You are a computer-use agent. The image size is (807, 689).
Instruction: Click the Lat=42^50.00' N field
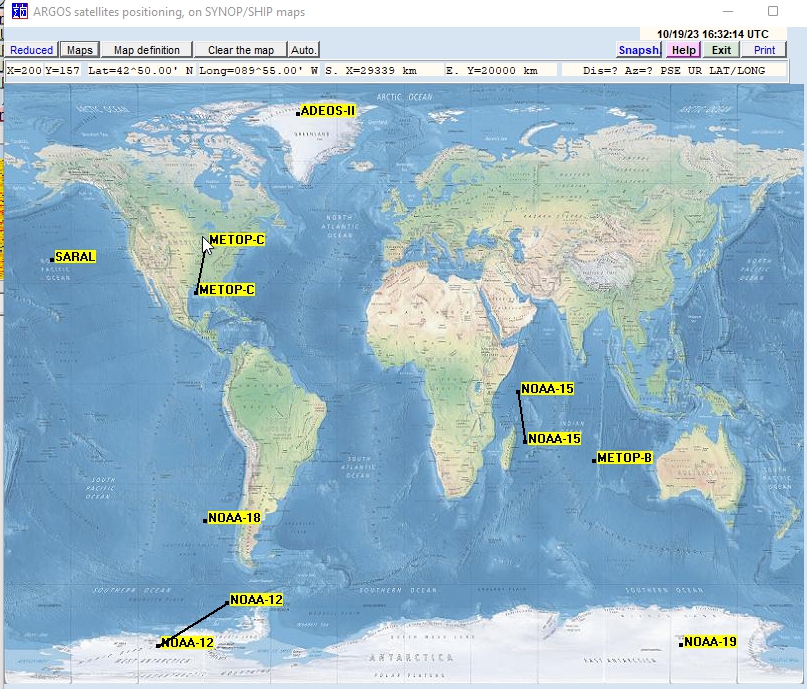pyautogui.click(x=141, y=70)
